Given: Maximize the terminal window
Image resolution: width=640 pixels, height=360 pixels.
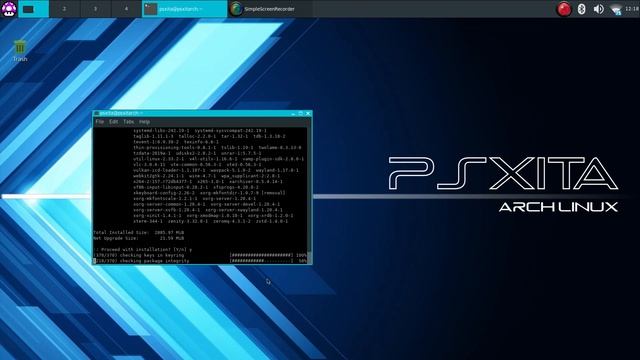Looking at the screenshot, I should [300, 113].
